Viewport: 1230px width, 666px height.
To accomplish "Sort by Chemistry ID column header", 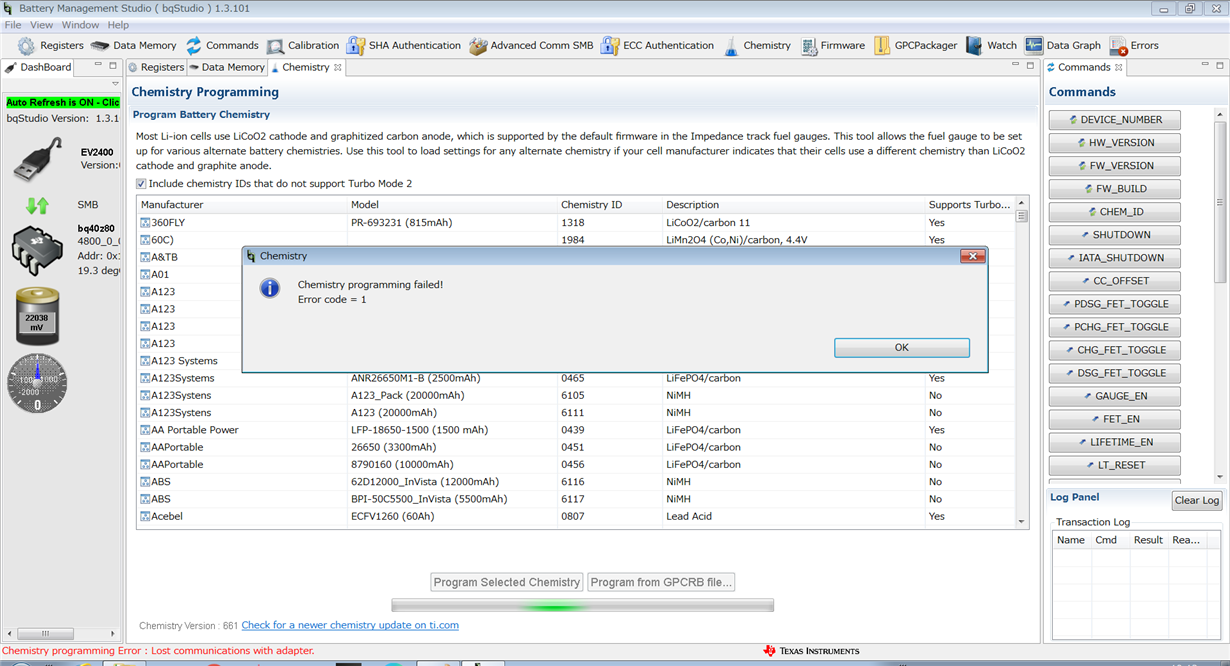I will click(x=609, y=205).
